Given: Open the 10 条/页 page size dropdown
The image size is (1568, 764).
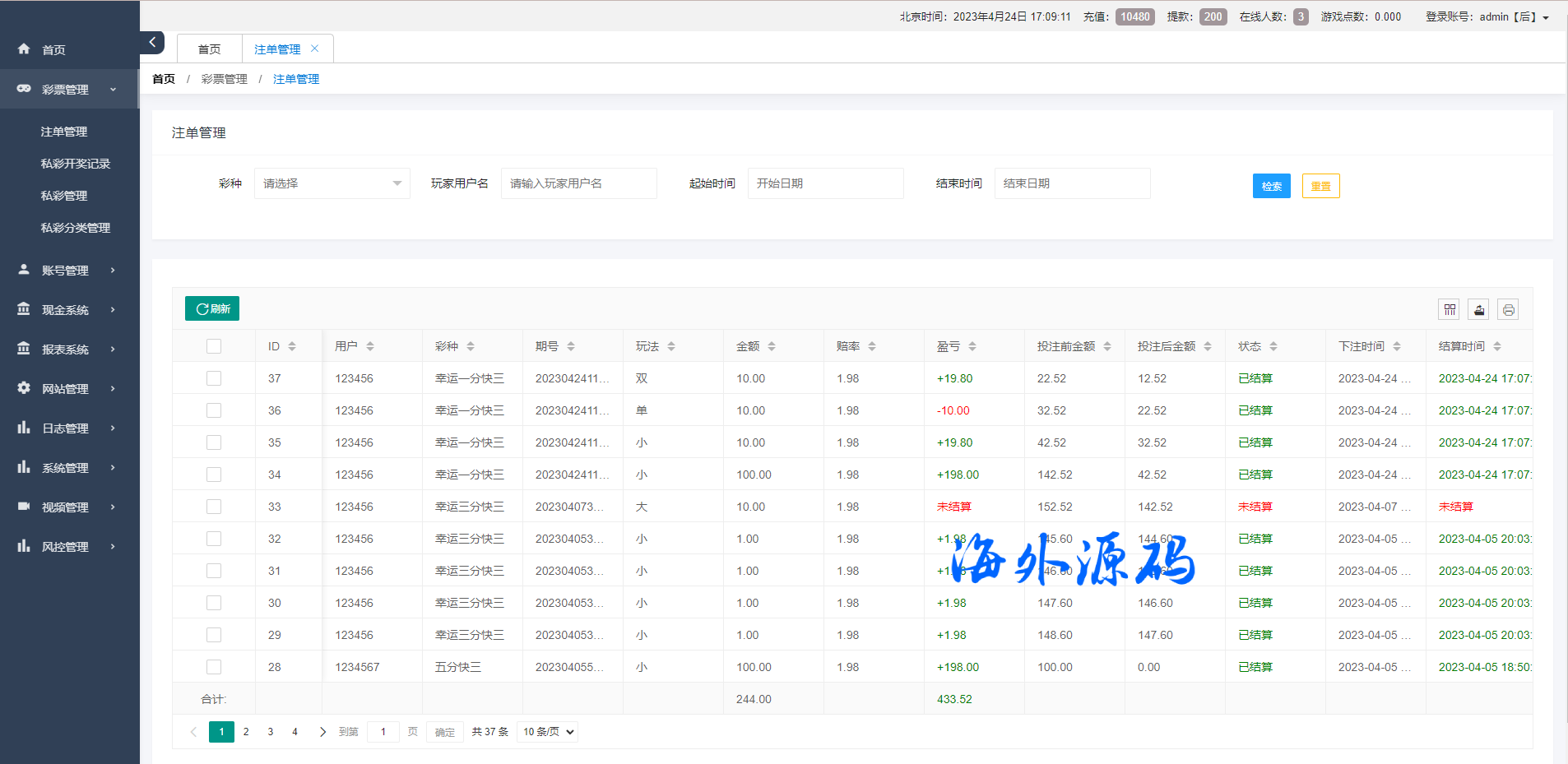Looking at the screenshot, I should pos(547,731).
